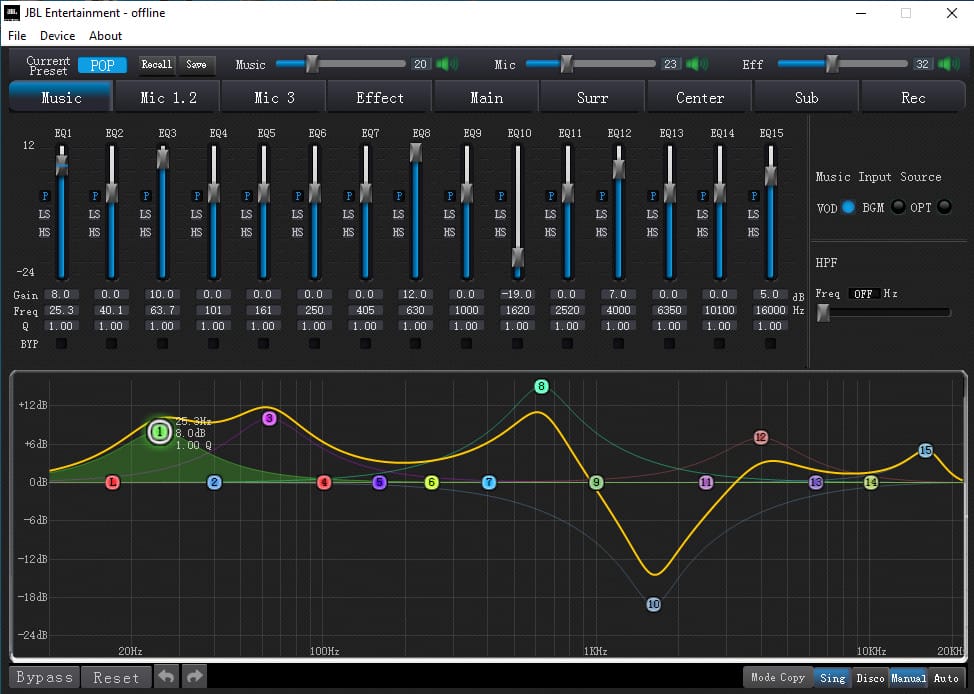Open the Device menu

coord(57,35)
